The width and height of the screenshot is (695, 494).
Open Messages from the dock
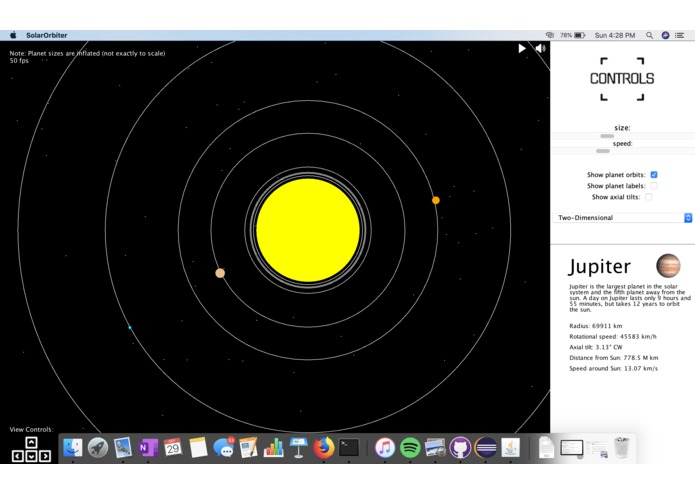coord(223,447)
